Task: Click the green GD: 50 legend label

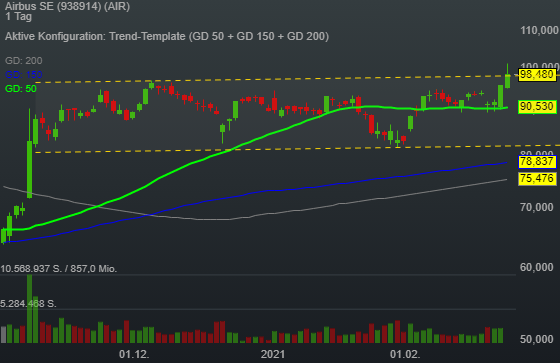Action: pos(21,88)
